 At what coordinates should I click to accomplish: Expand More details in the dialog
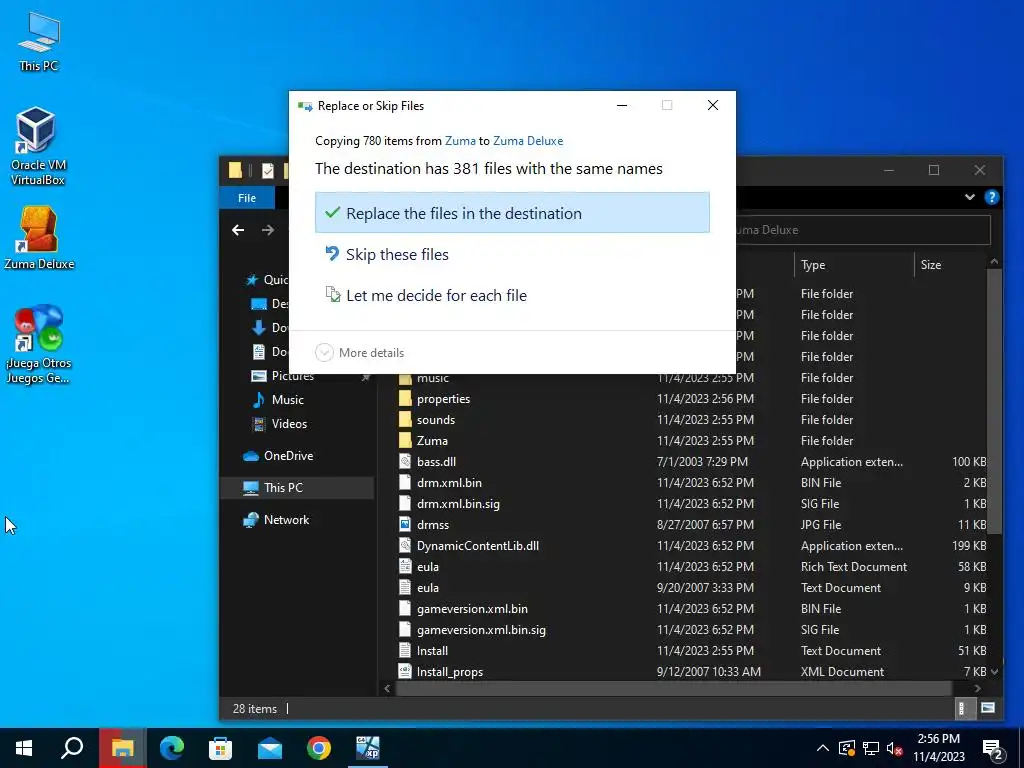(x=360, y=353)
